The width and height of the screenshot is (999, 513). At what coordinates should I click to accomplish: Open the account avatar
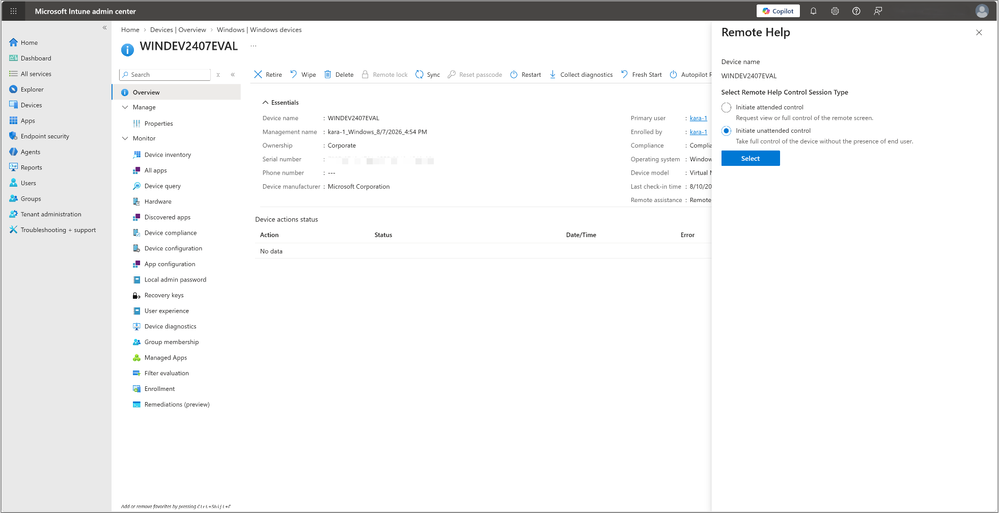pyautogui.click(x=982, y=11)
